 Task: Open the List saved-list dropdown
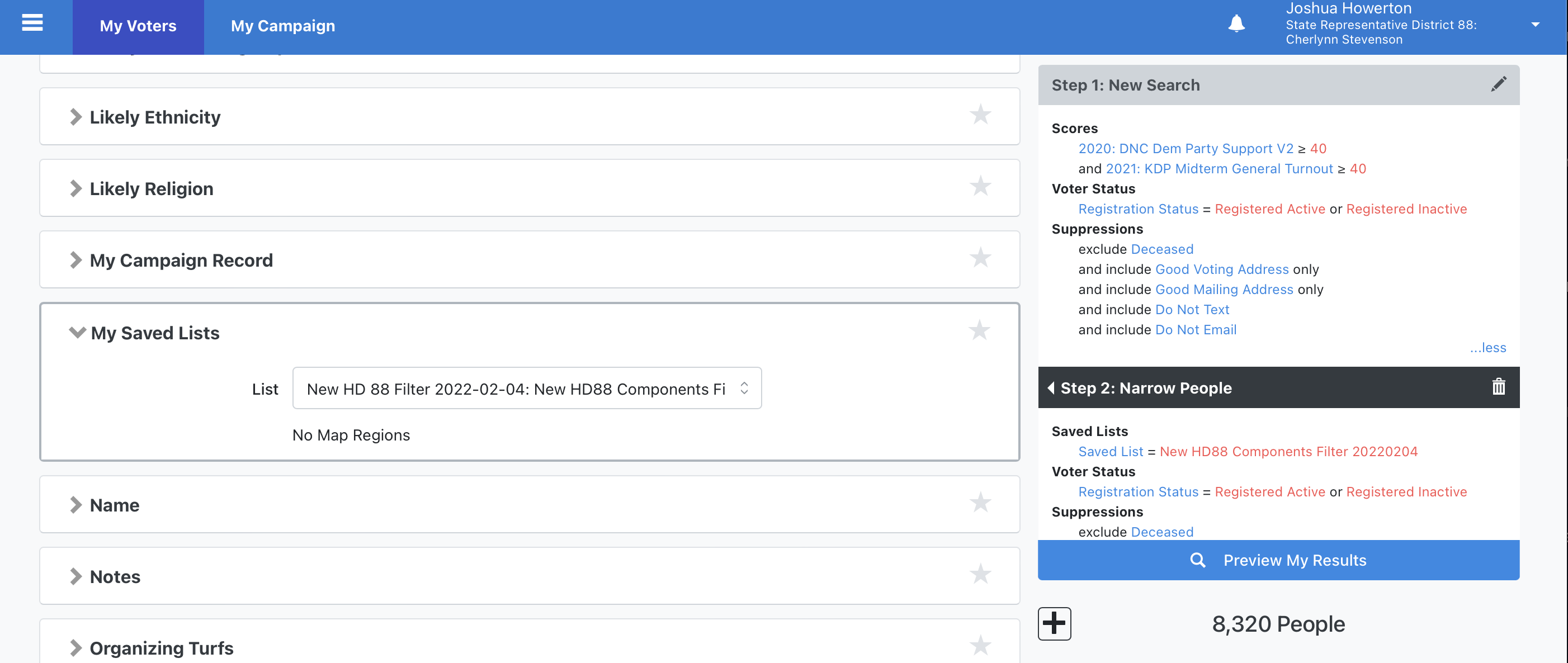point(527,389)
